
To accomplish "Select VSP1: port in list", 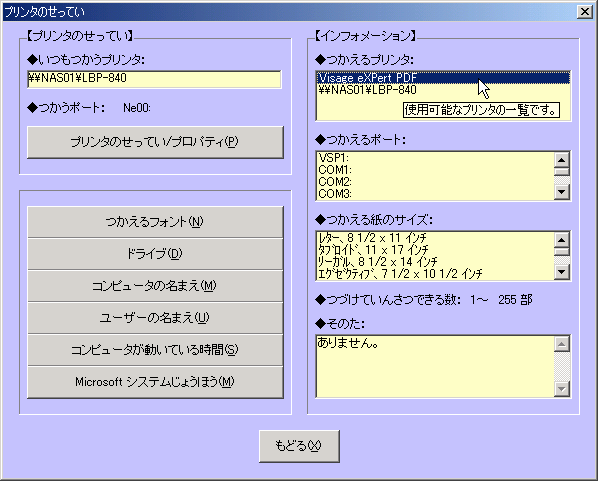I will coord(435,158).
